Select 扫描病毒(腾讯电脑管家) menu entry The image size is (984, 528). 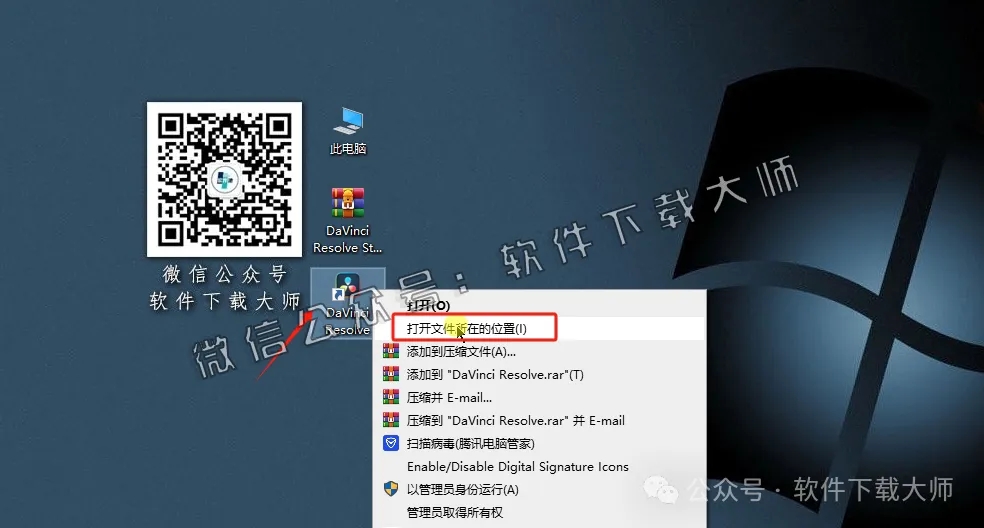470,443
